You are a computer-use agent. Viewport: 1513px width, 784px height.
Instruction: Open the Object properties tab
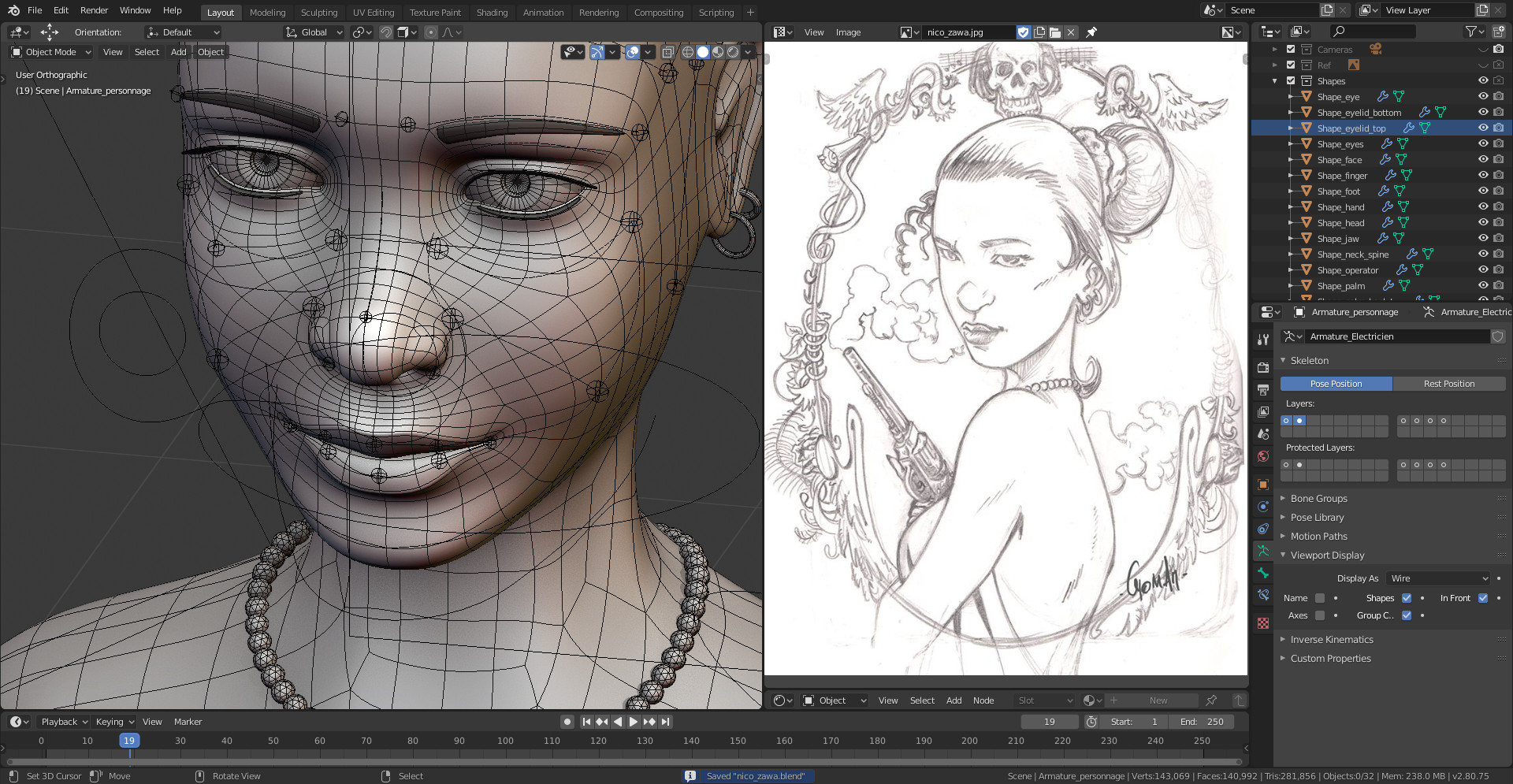(1263, 484)
